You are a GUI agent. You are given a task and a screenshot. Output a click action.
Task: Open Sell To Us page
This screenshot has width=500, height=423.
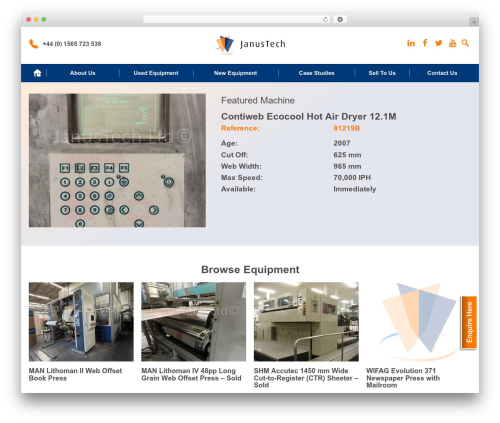pyautogui.click(x=382, y=73)
